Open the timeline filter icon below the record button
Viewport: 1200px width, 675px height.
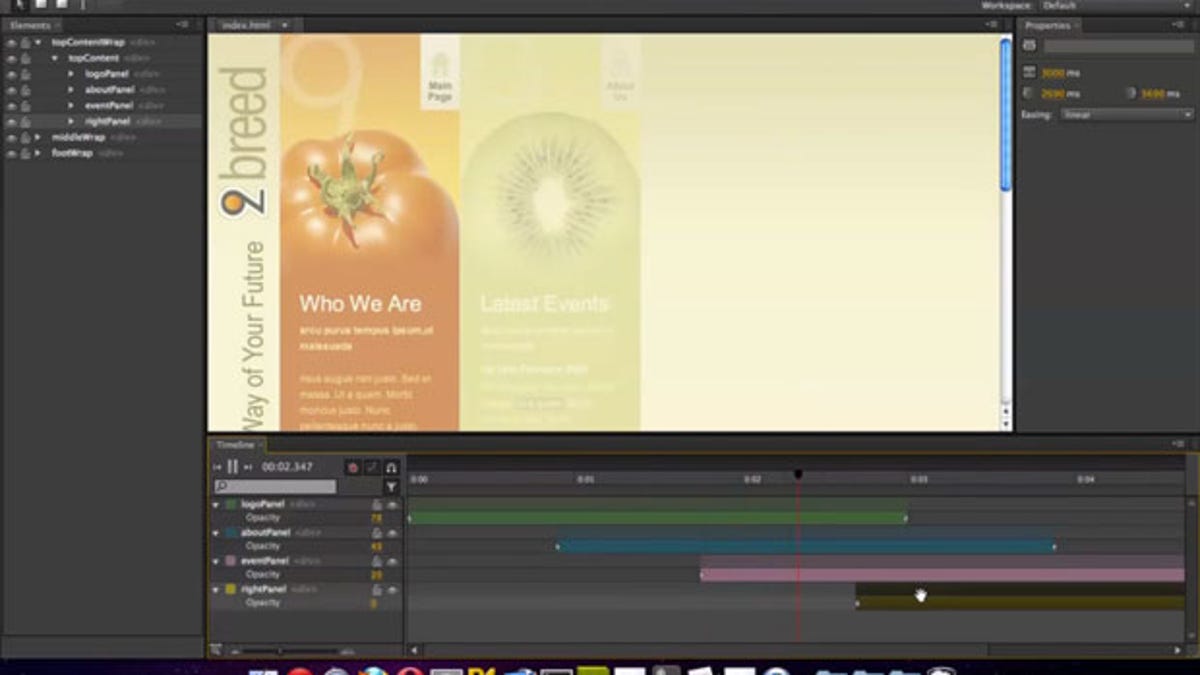coord(392,488)
